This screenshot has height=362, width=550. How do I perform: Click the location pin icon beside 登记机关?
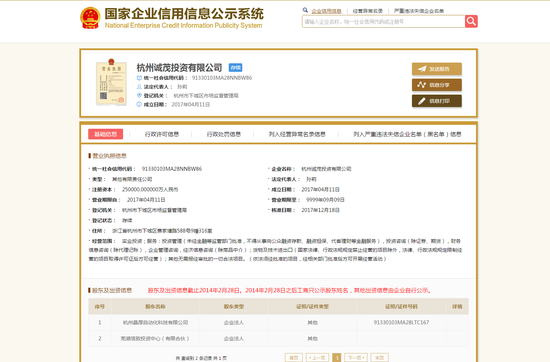click(139, 95)
